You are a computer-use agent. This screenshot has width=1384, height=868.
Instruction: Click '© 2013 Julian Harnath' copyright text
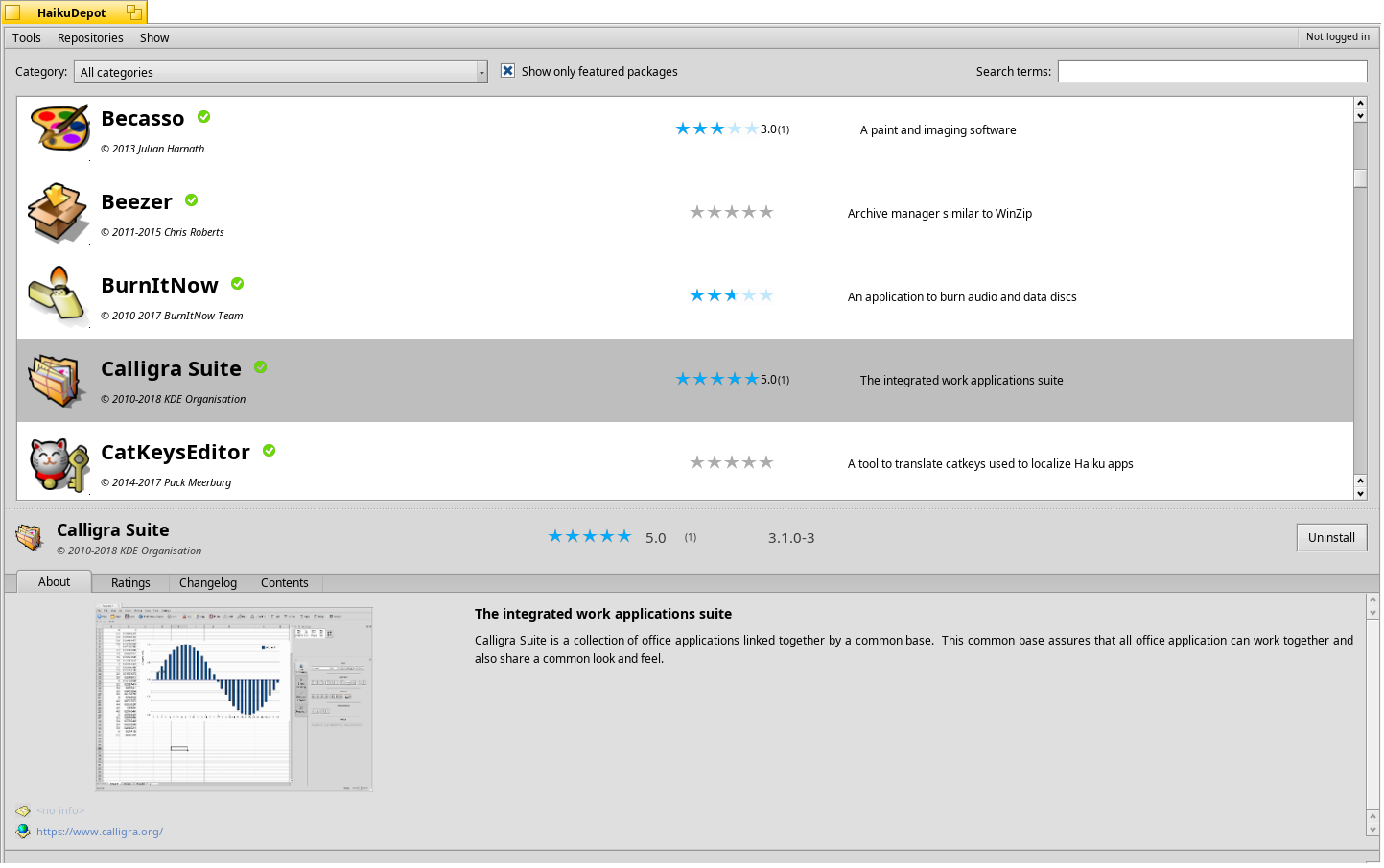point(153,150)
